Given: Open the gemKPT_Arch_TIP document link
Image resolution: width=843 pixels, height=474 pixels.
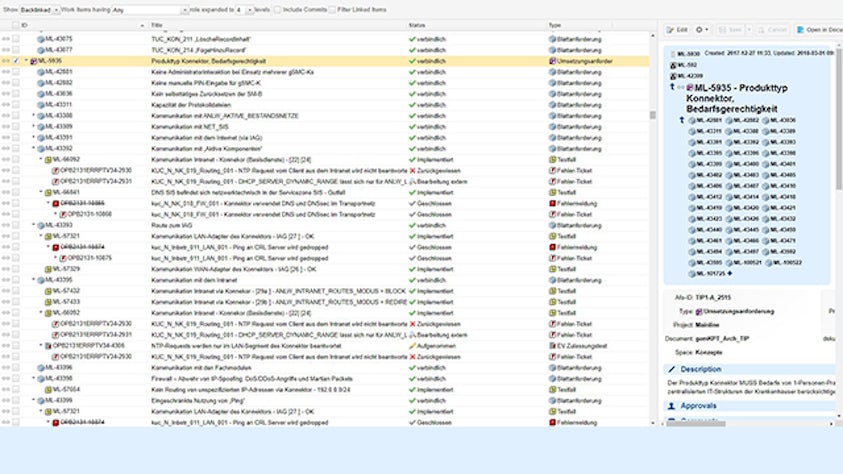Looking at the screenshot, I should pos(723,339).
